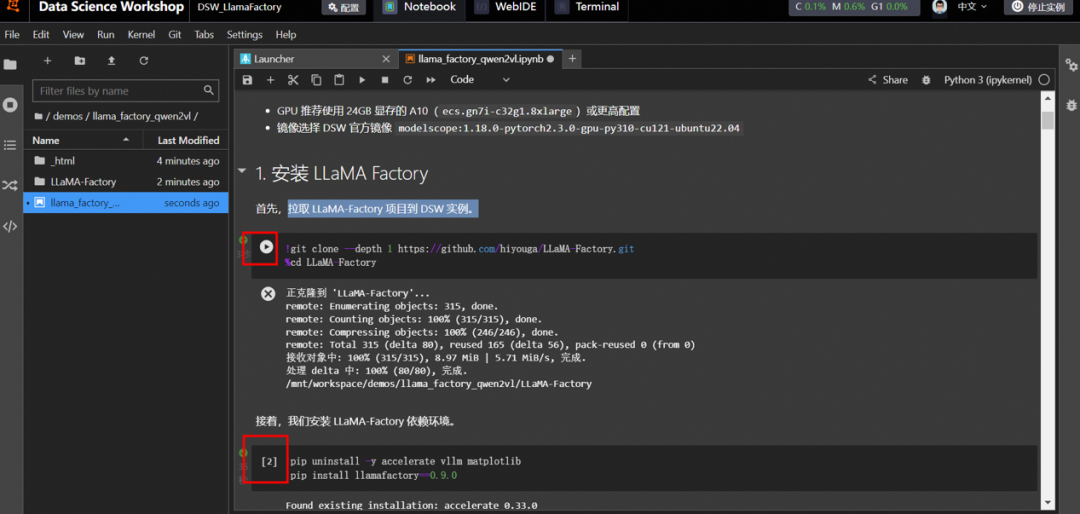Restart kernel and run all cells
Viewport: 1080px width, 514px height.
[431, 80]
